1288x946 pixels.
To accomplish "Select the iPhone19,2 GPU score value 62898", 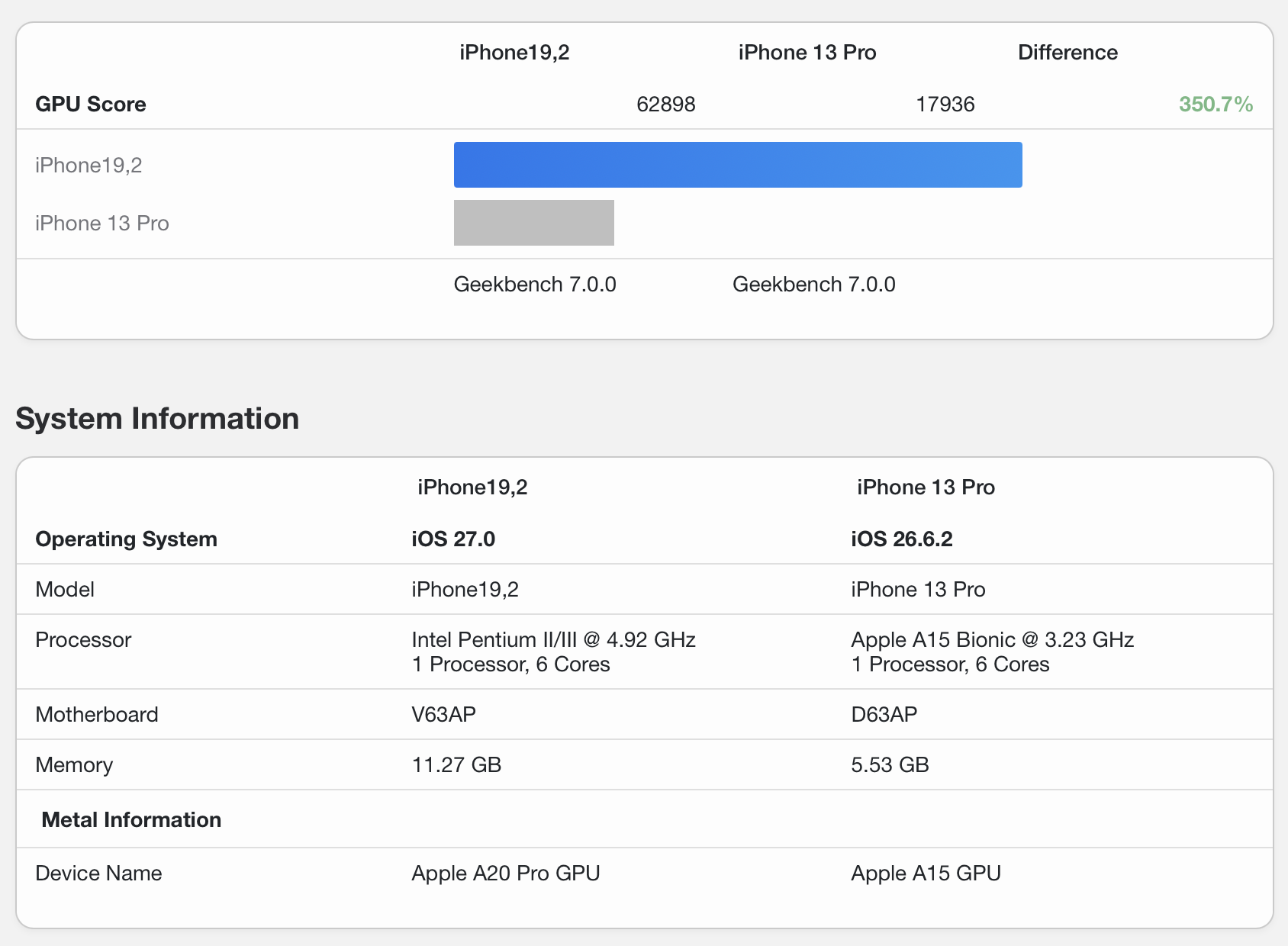I will [666, 104].
